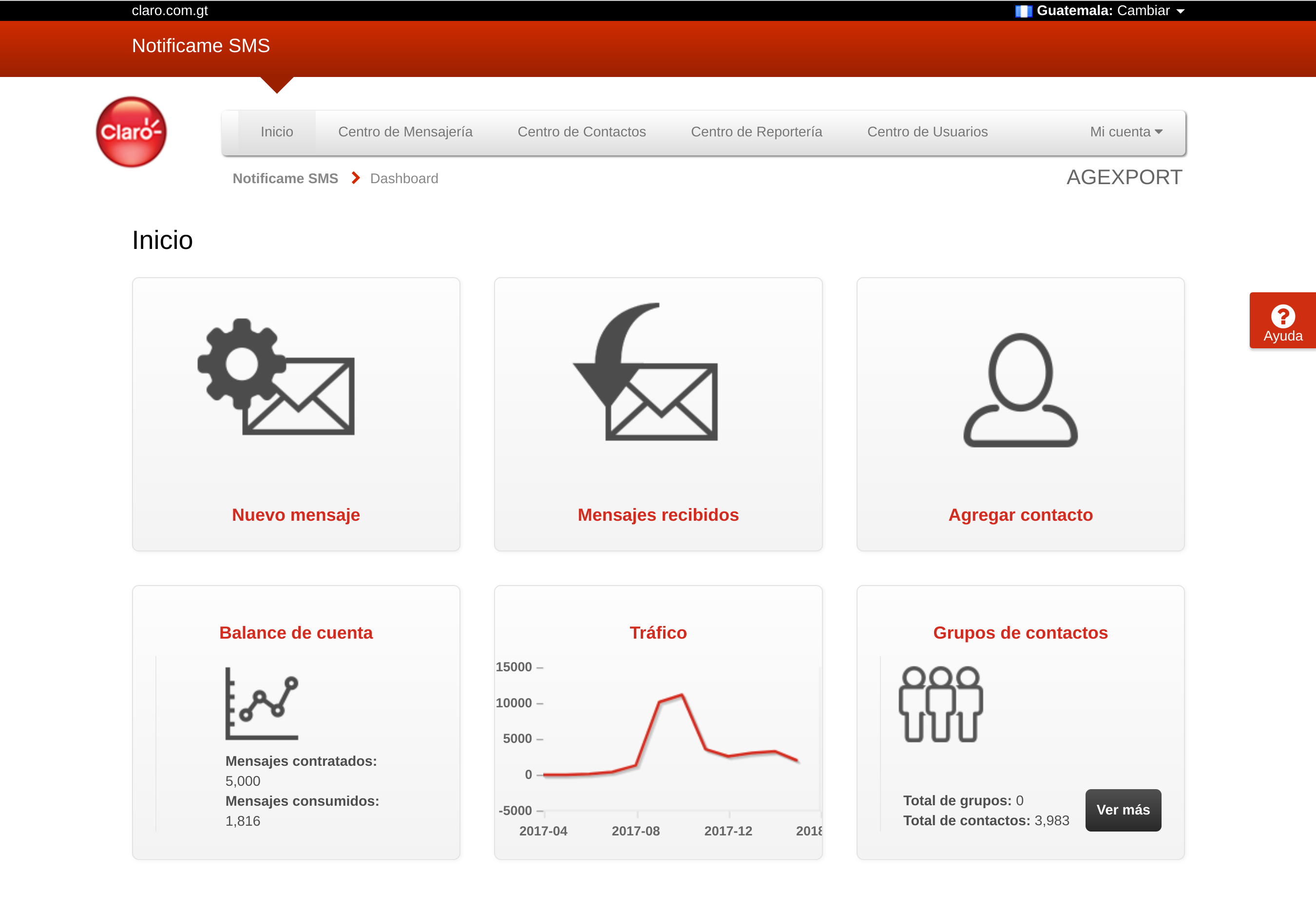The width and height of the screenshot is (1316, 909).
Task: Click the 2017-12 axis label
Action: click(x=728, y=831)
